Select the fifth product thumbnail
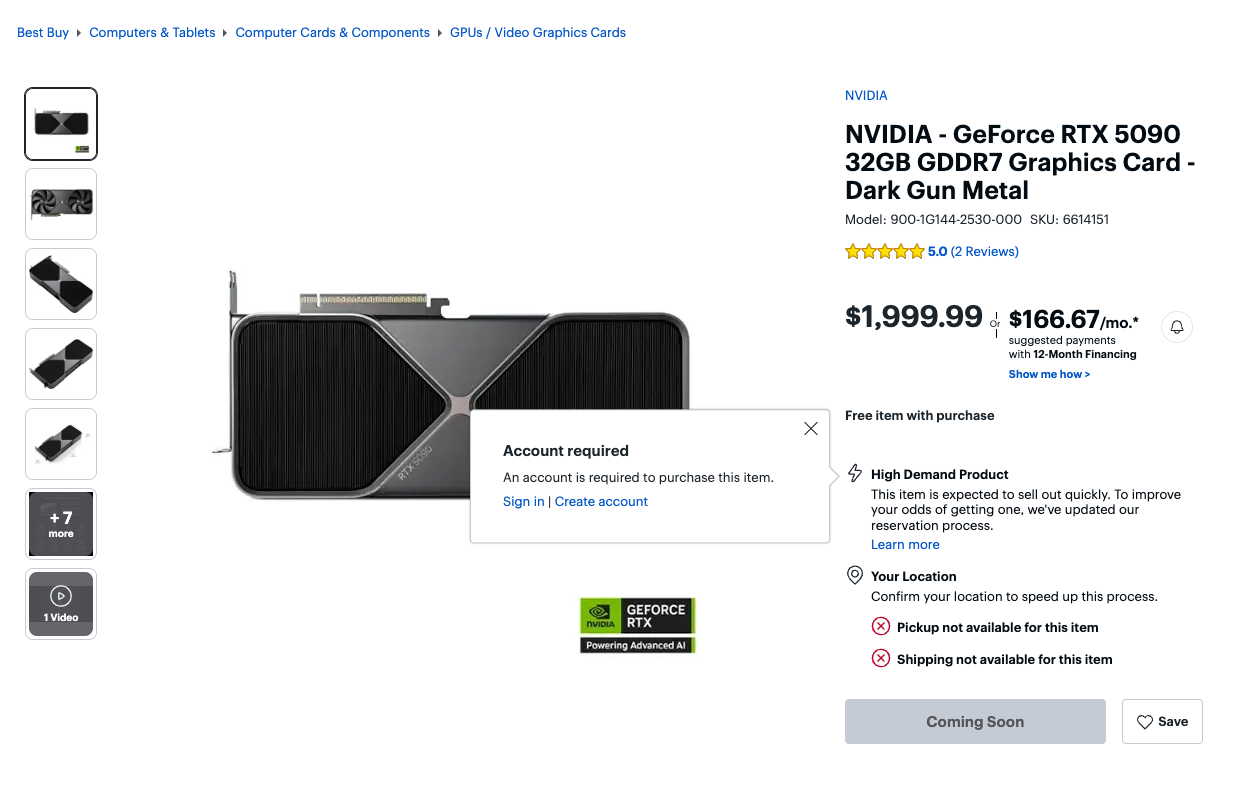This screenshot has width=1253, height=793. pyautogui.click(x=61, y=444)
